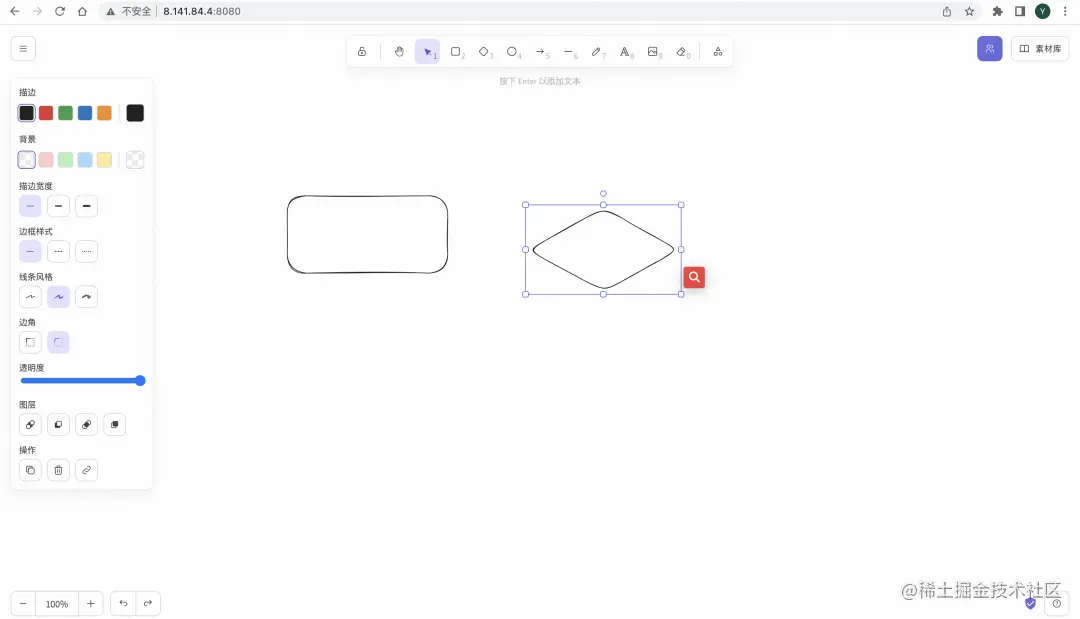Zoom out with minus button
Screen dimensions: 1080x619
(23, 604)
